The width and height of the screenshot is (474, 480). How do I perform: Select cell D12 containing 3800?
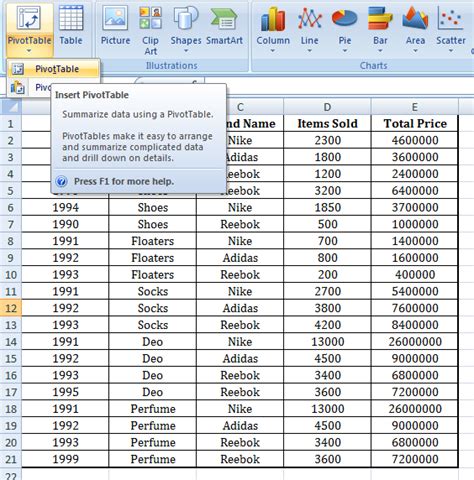(x=327, y=308)
